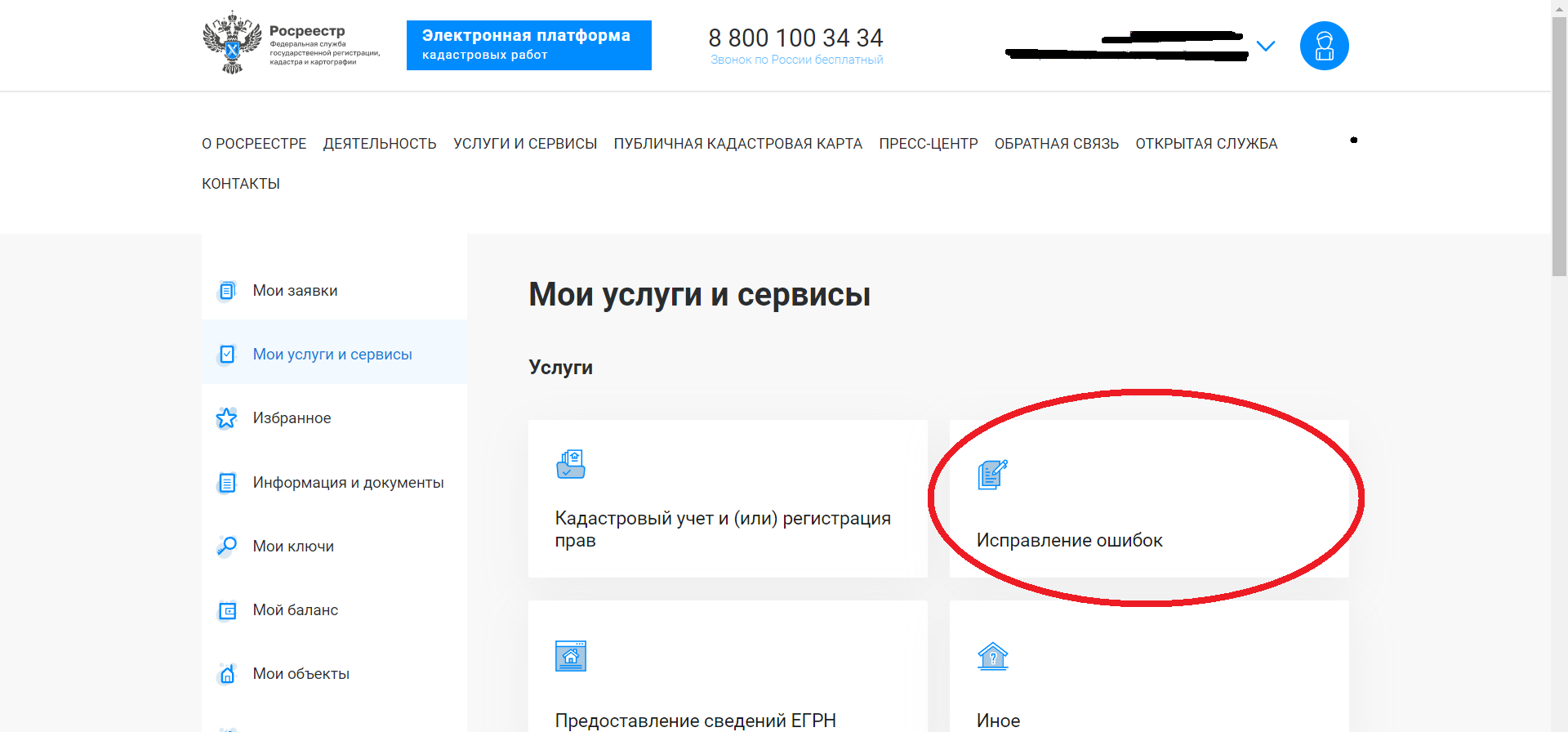The width and height of the screenshot is (1568, 732).
Task: Click the 'Мои заявки' document icon
Action: tap(227, 291)
